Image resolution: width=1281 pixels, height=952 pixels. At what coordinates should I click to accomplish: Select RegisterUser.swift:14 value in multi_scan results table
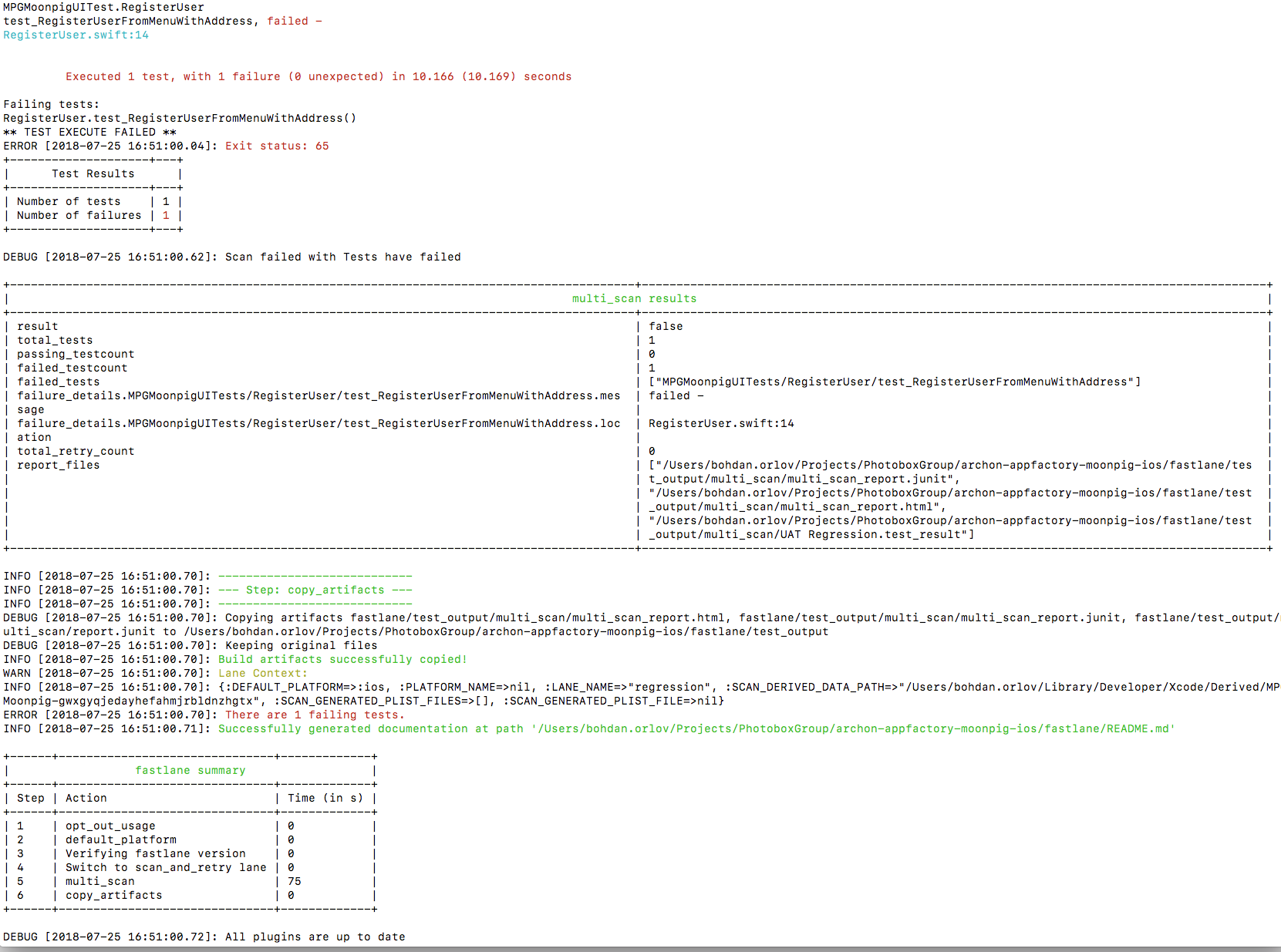pos(721,423)
